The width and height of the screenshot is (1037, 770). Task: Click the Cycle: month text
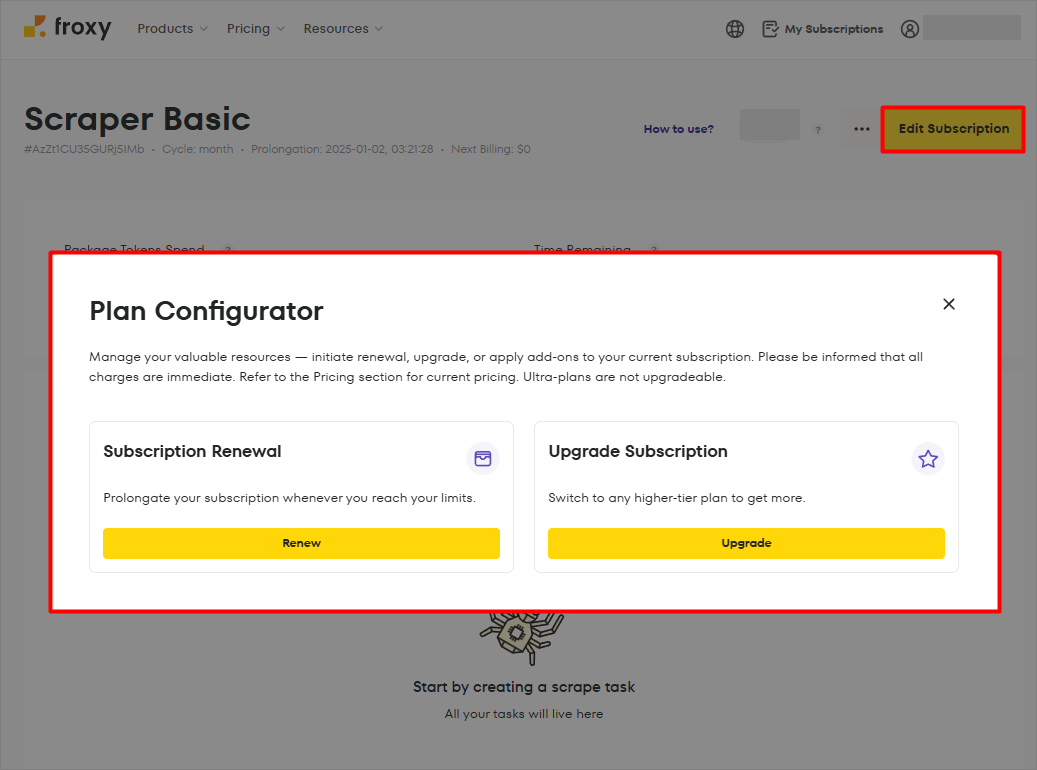(x=198, y=150)
